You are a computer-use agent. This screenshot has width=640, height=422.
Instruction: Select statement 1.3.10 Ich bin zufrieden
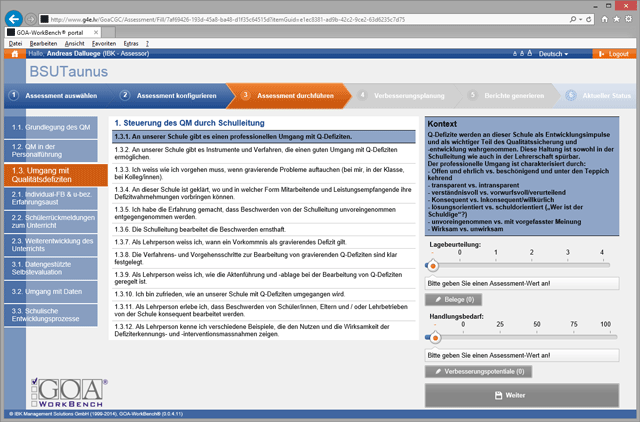264,294
